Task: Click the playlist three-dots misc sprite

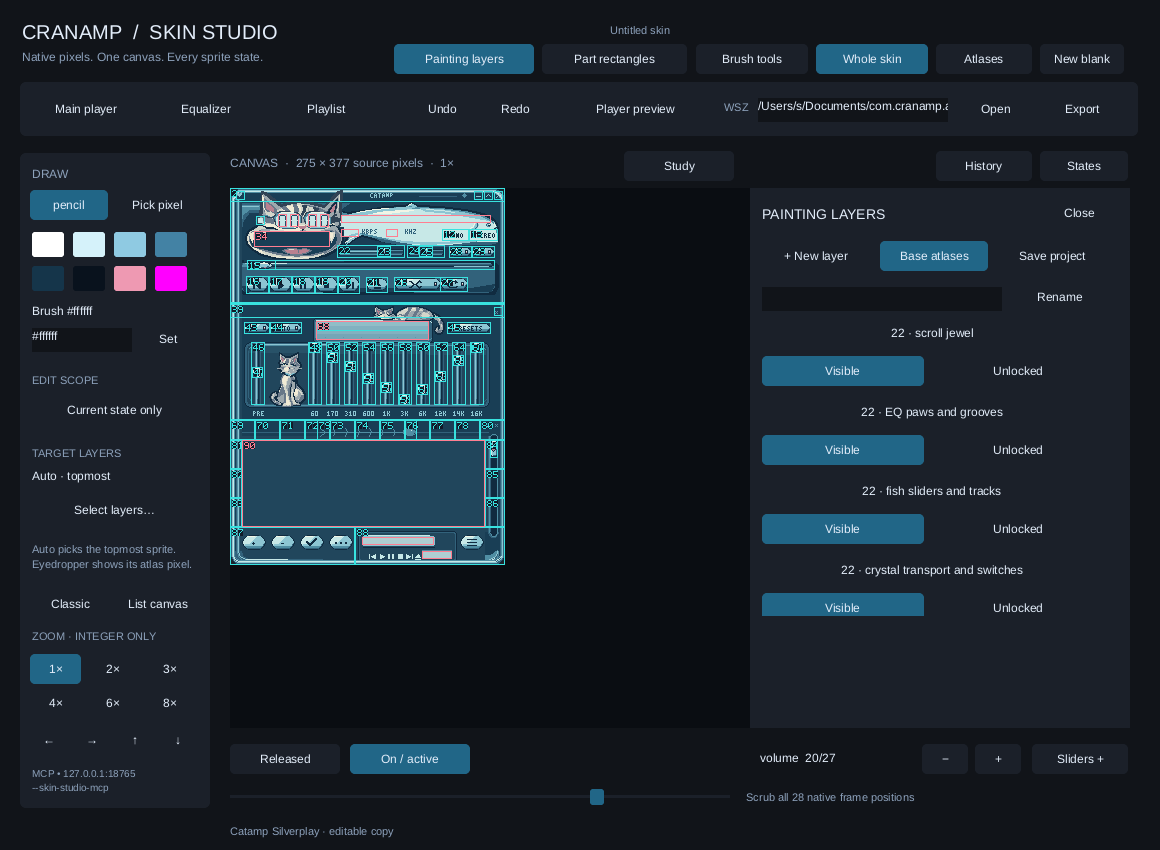Action: coord(340,542)
